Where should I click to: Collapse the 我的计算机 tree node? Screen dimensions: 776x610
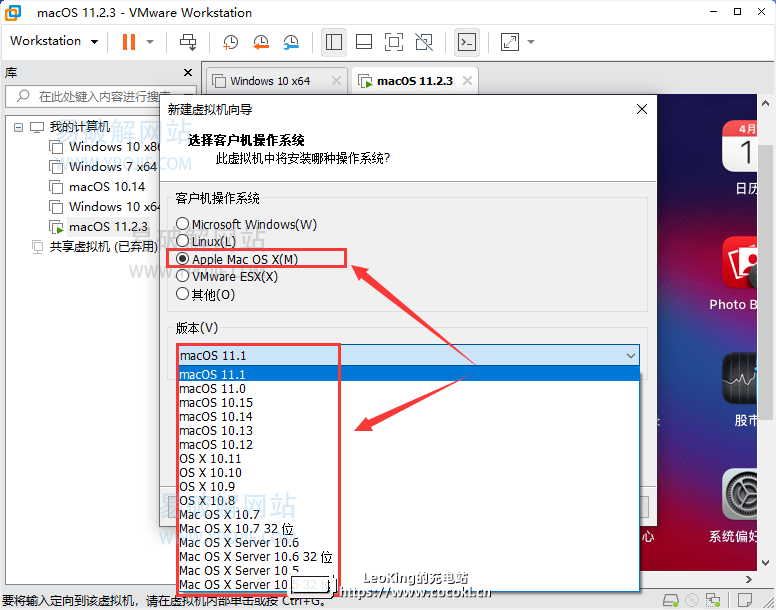click(18, 128)
